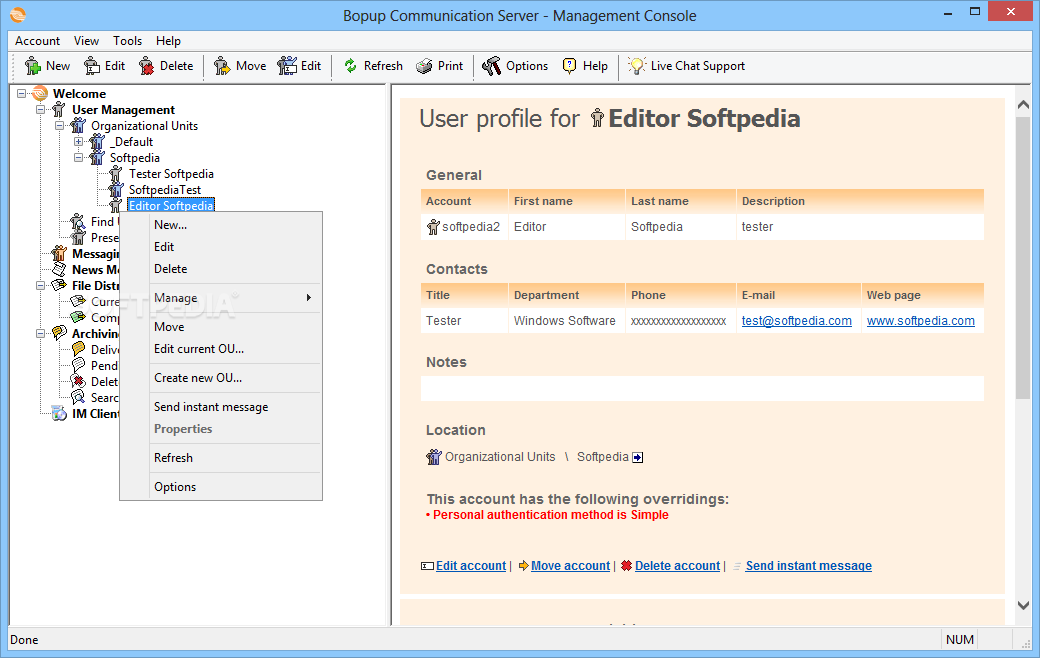Image resolution: width=1040 pixels, height=658 pixels.
Task: Click the second Edit toolbar button, beside Move
Action: (x=299, y=66)
